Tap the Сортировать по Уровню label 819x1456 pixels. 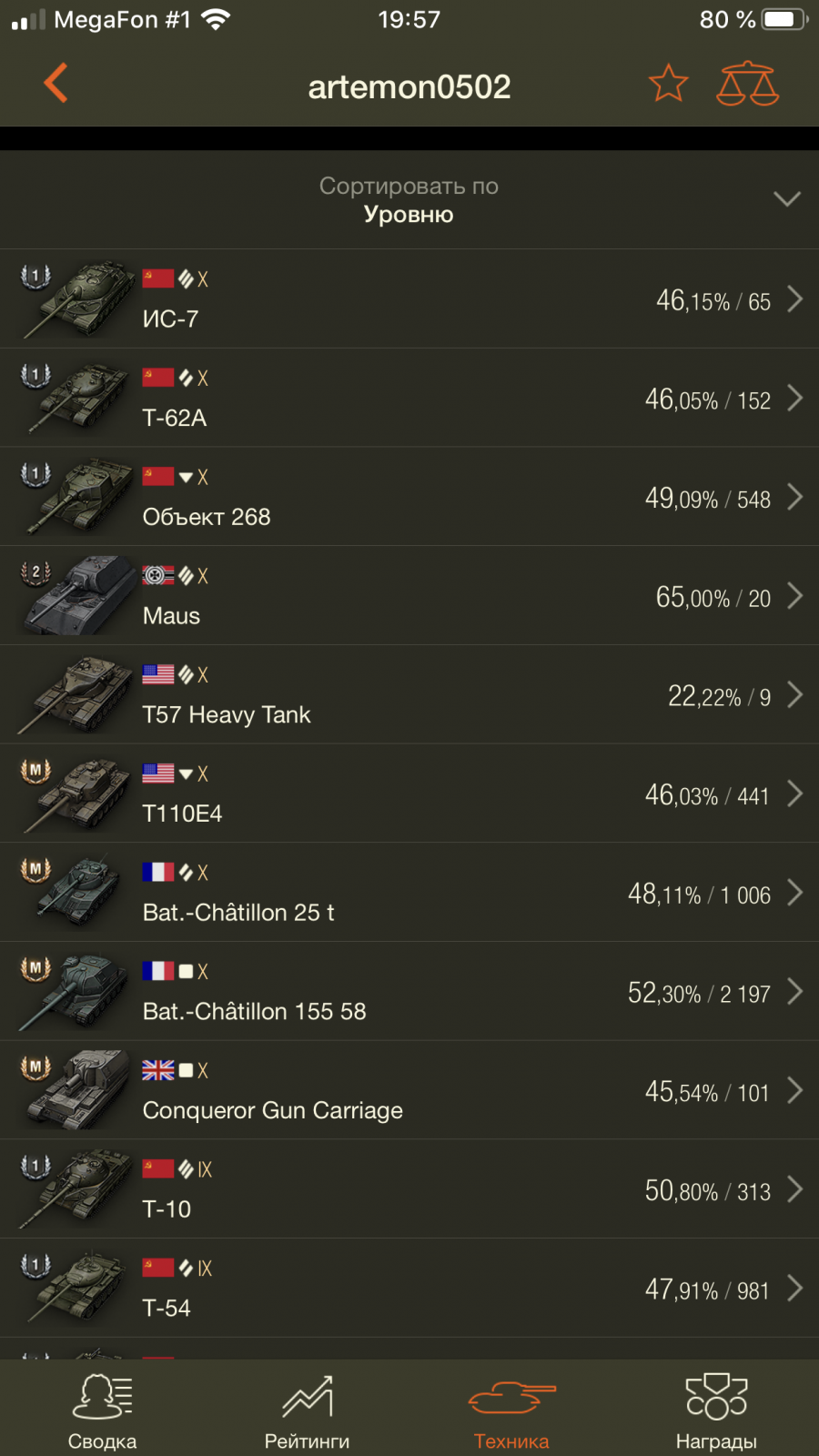pos(409,200)
